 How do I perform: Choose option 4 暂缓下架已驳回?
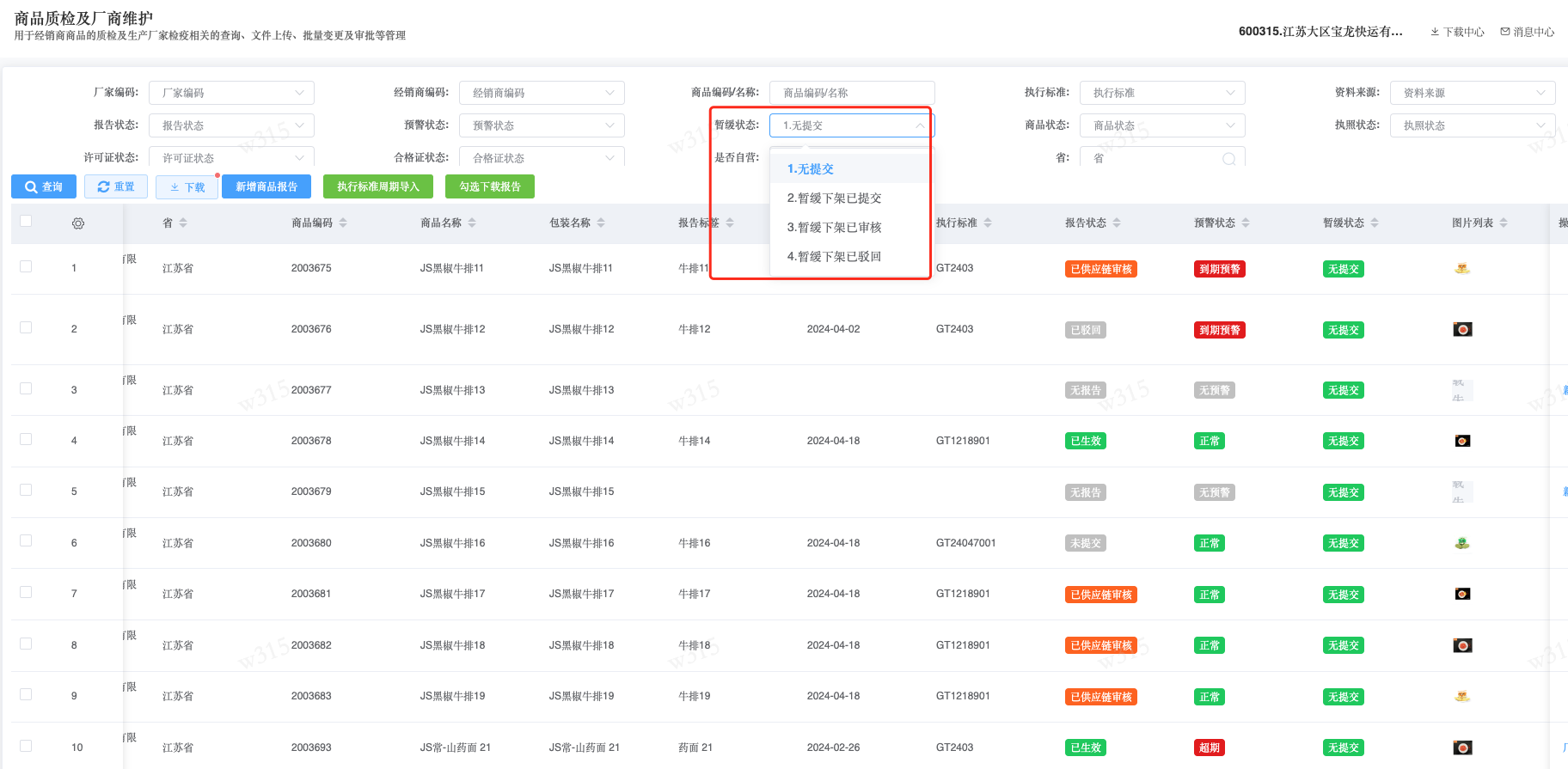tap(834, 257)
